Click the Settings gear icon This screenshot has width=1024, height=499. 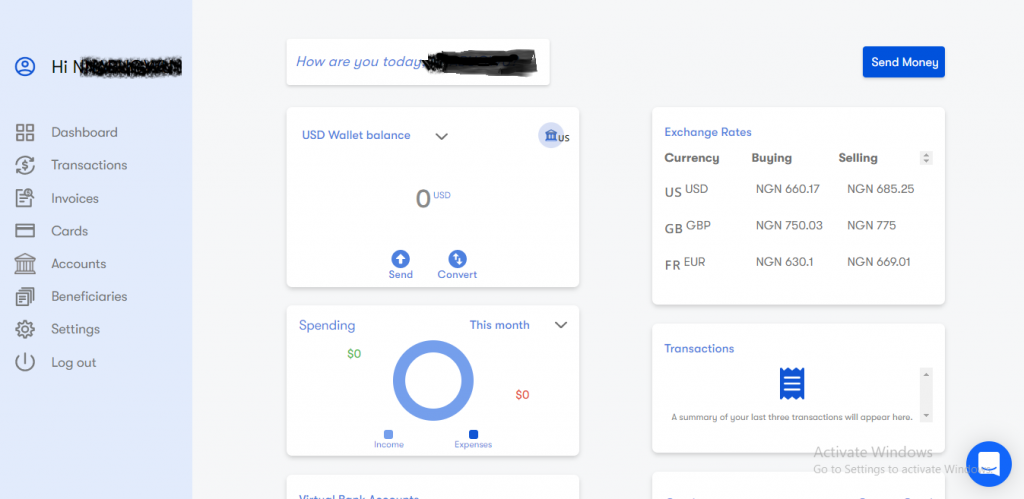coord(25,329)
